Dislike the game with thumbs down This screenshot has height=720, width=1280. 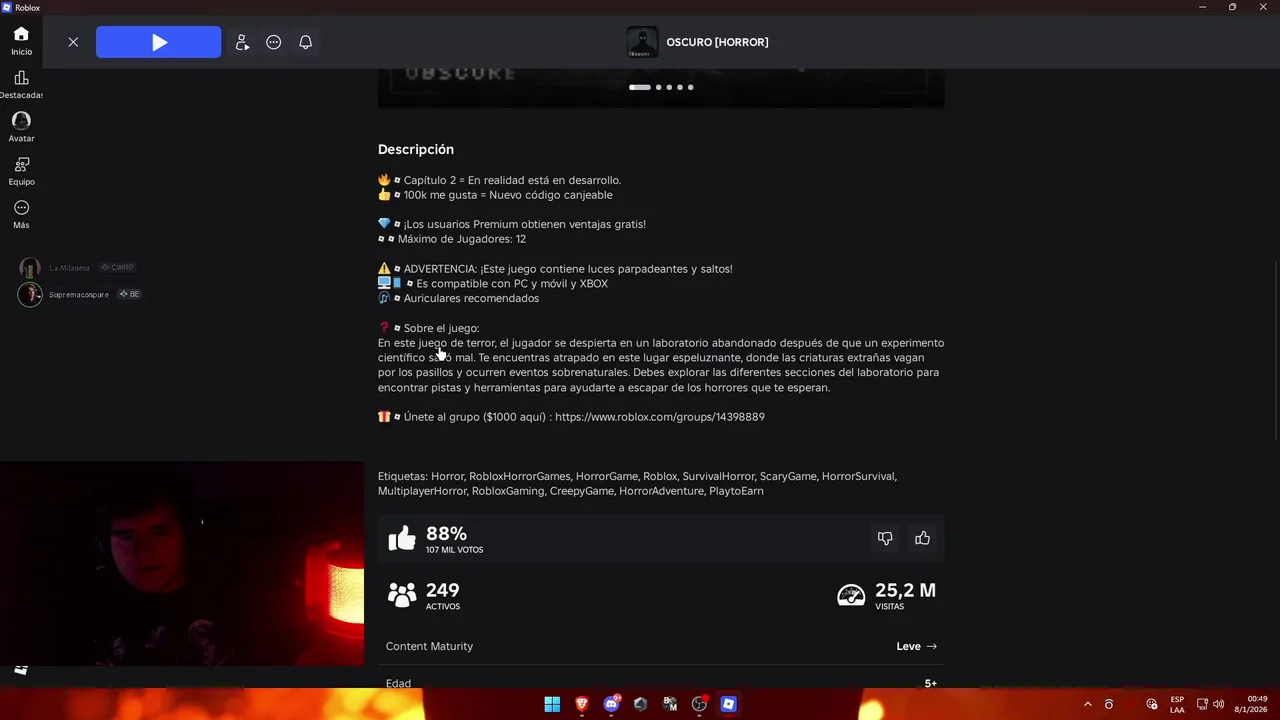(885, 538)
